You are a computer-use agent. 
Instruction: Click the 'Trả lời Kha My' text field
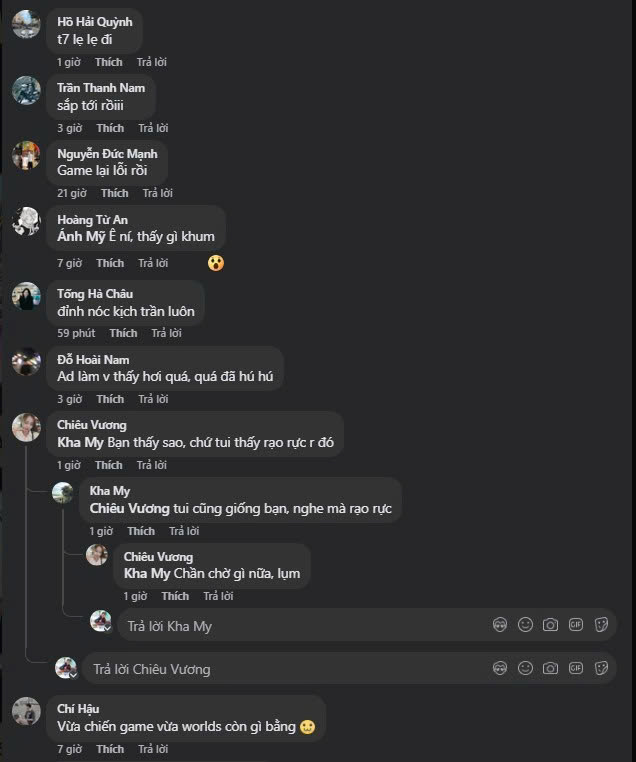click(300, 626)
